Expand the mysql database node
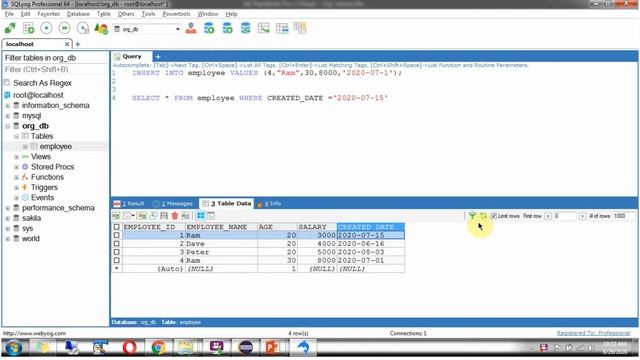This screenshot has height=360, width=640. pos(7,116)
